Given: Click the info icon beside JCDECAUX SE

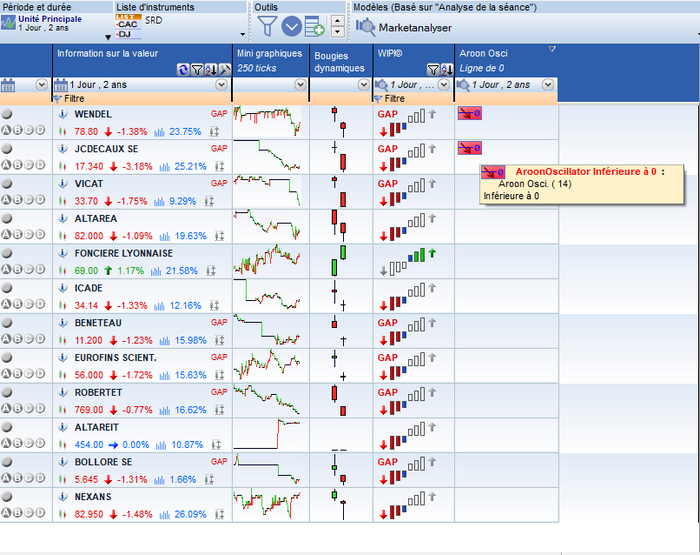Looking at the screenshot, I should click(x=63, y=149).
